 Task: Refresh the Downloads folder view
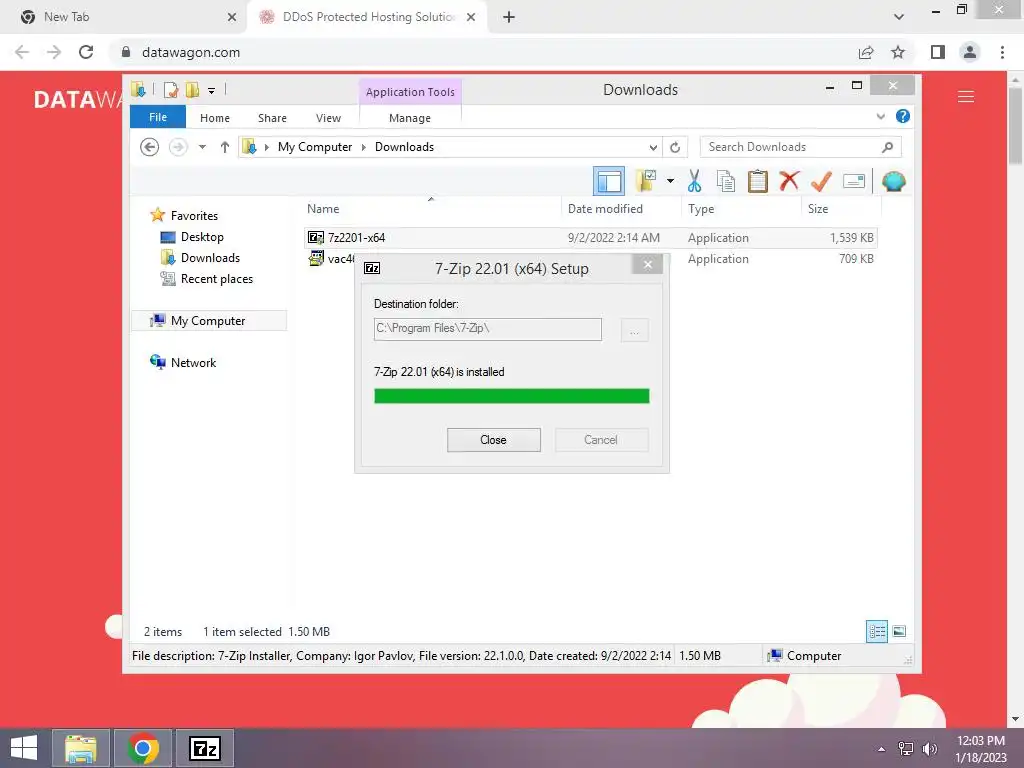[x=675, y=148]
